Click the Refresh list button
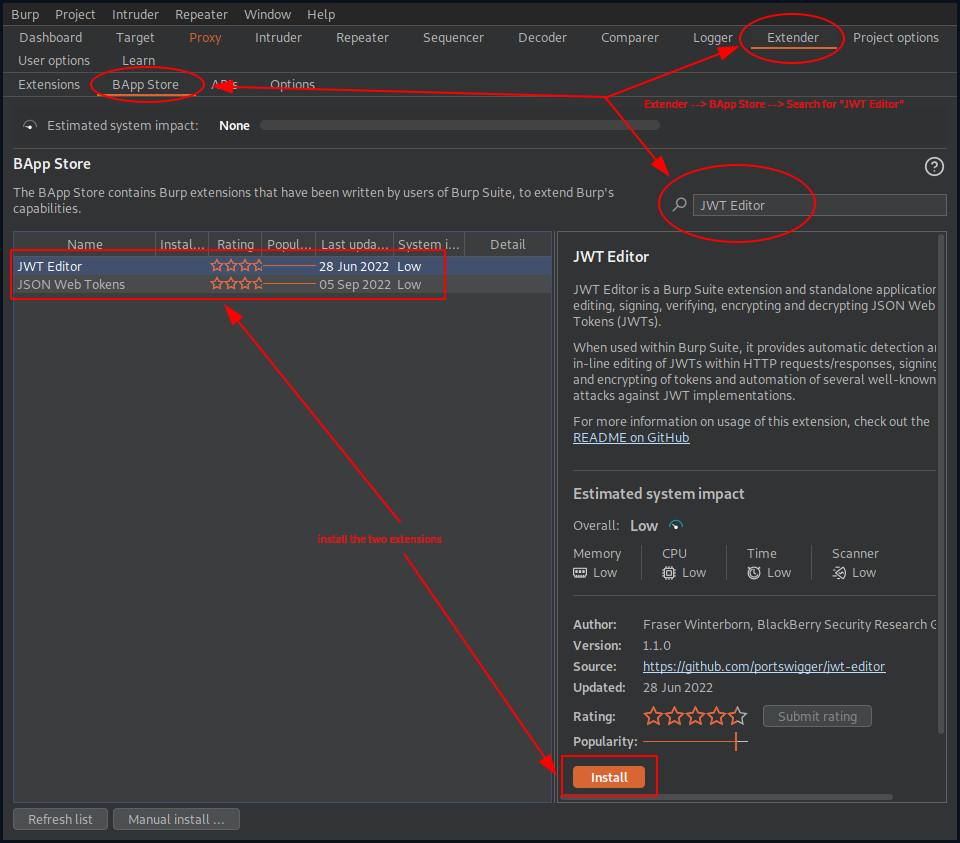Screen dimensions: 960x843 tap(59, 819)
